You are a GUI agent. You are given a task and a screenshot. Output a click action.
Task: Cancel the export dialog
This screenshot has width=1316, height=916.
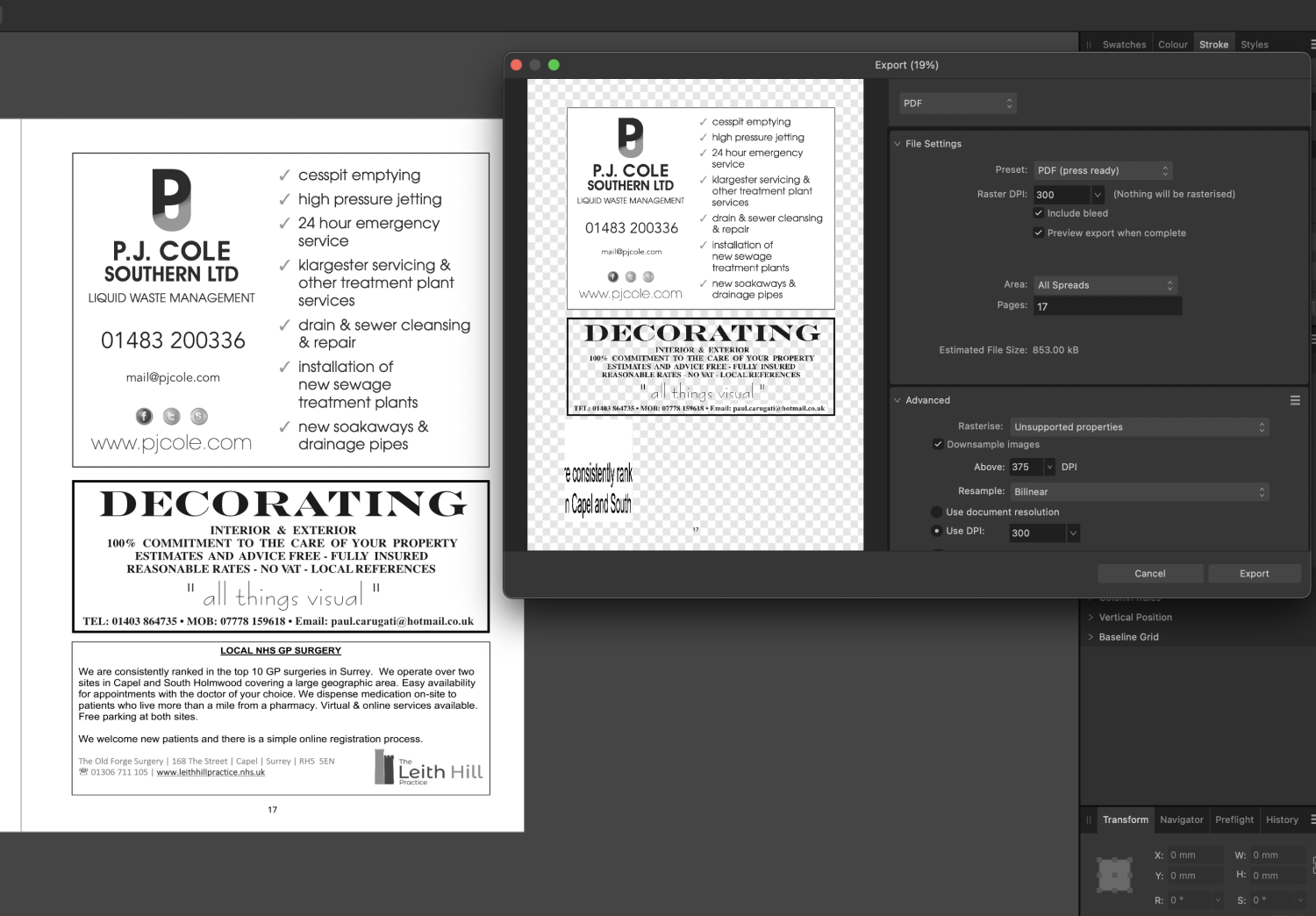(x=1149, y=574)
